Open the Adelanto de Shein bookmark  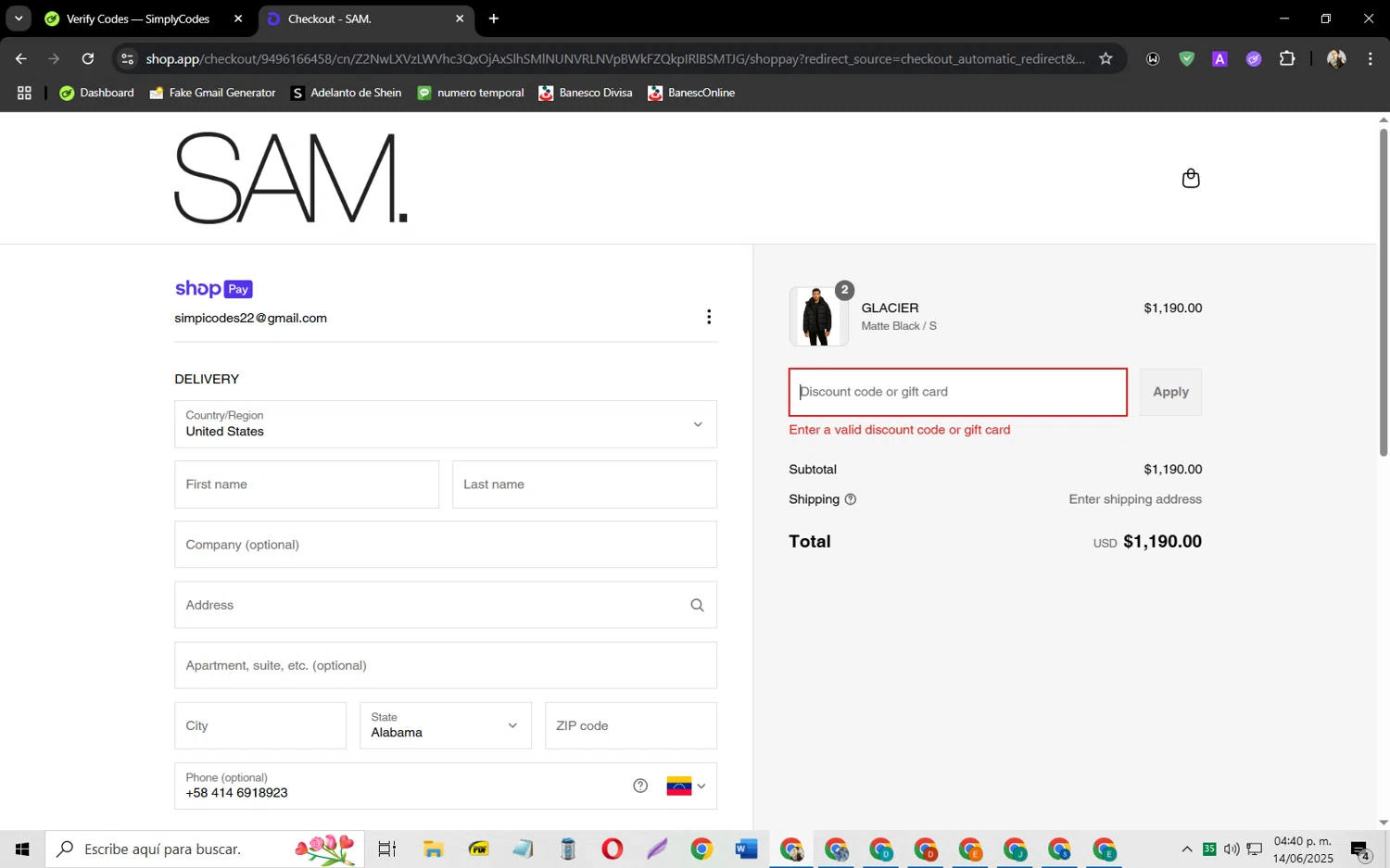click(346, 93)
